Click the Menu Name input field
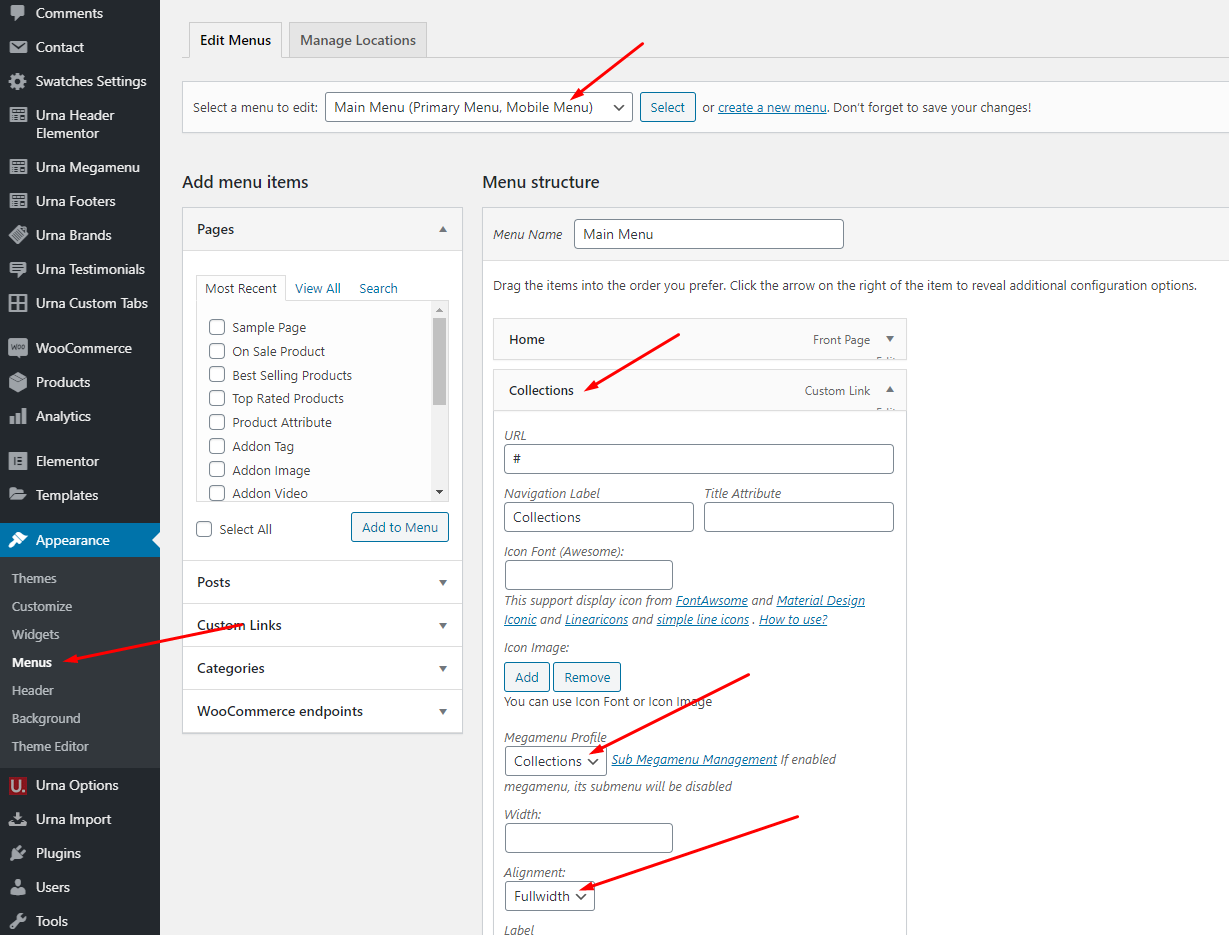1229x935 pixels. [x=709, y=234]
